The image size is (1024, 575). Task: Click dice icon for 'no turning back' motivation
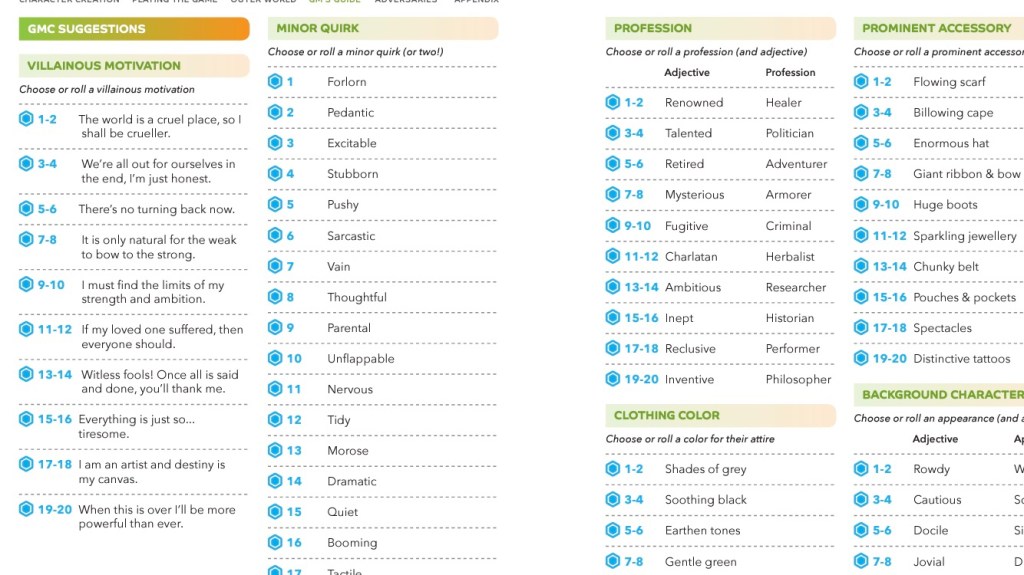26,209
